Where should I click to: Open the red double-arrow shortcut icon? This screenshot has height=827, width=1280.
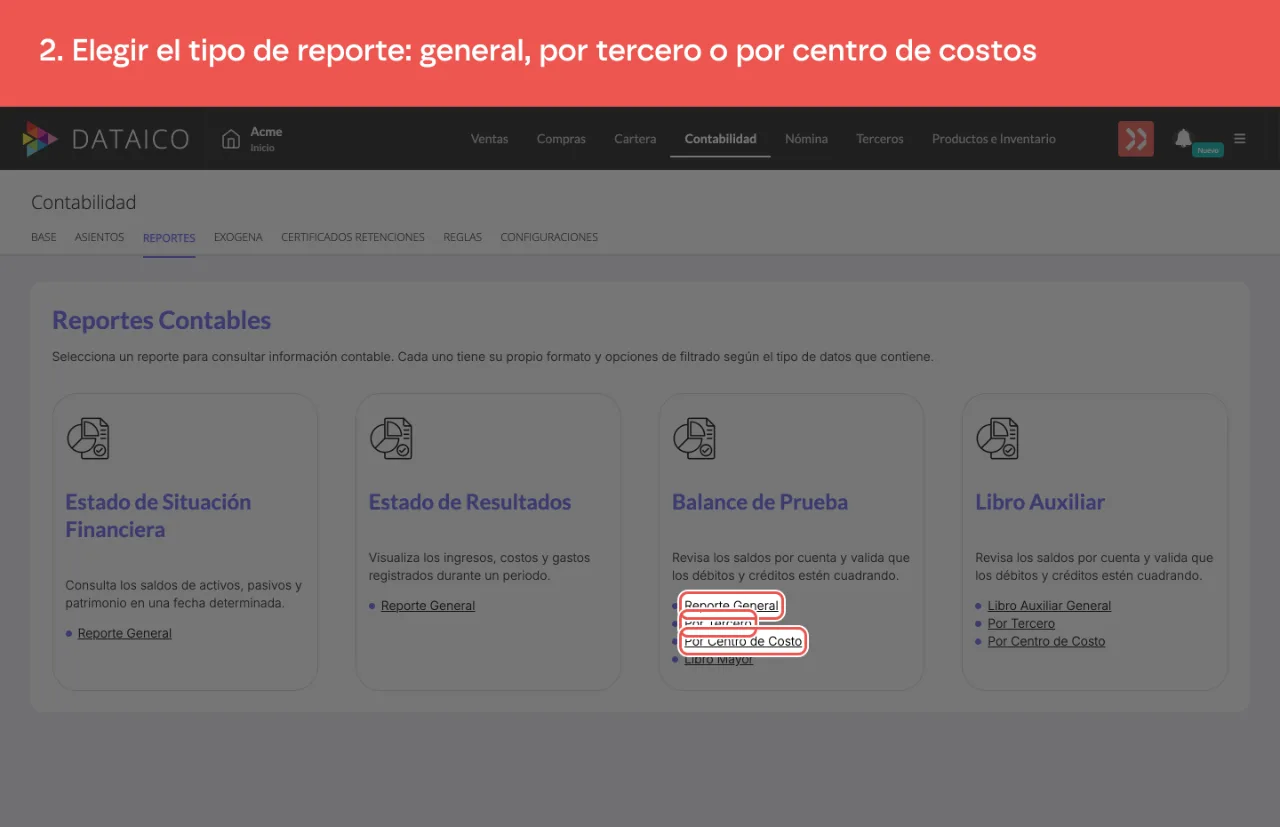coord(1136,139)
